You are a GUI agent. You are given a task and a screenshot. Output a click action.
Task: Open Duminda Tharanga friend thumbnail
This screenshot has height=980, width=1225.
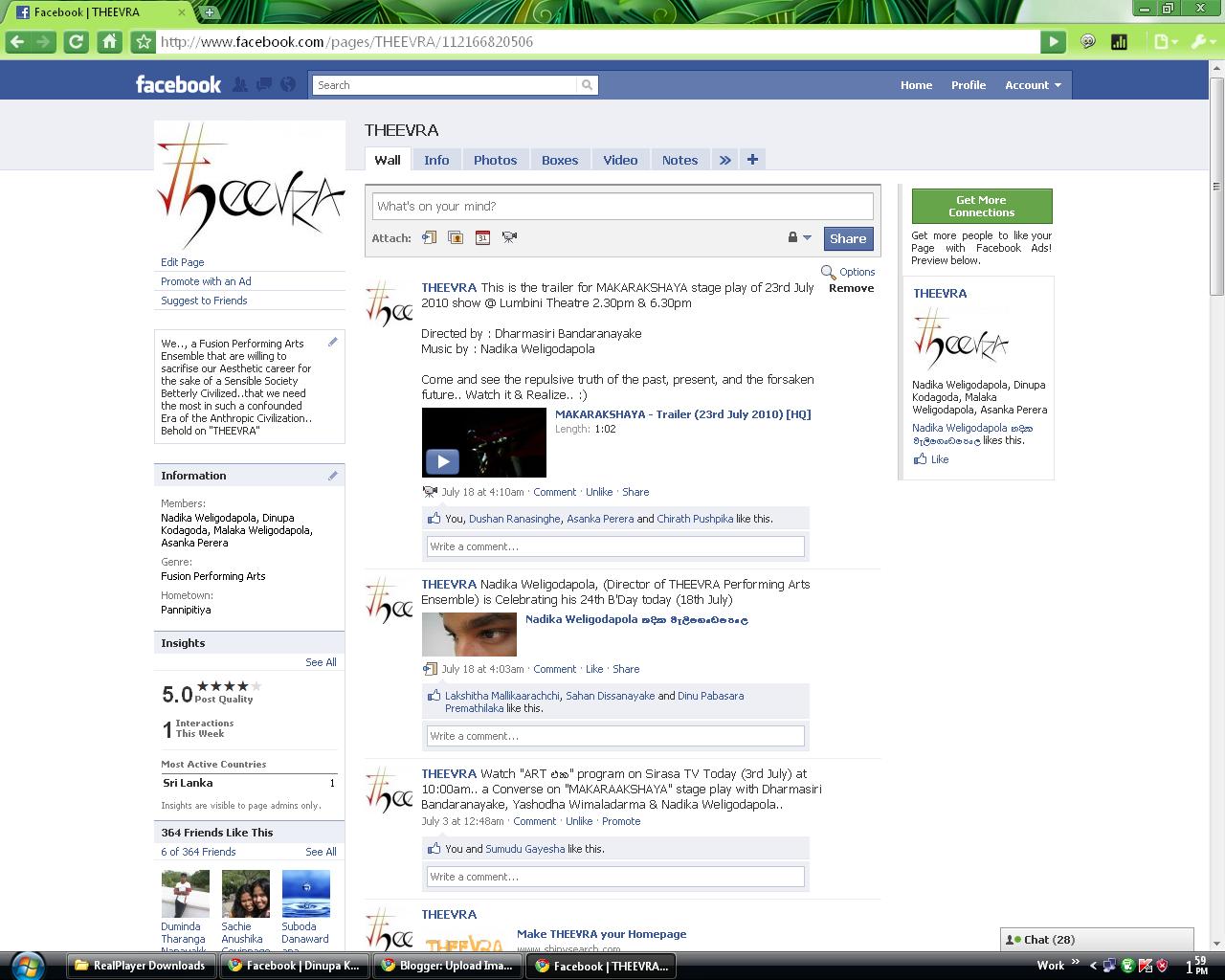[185, 894]
